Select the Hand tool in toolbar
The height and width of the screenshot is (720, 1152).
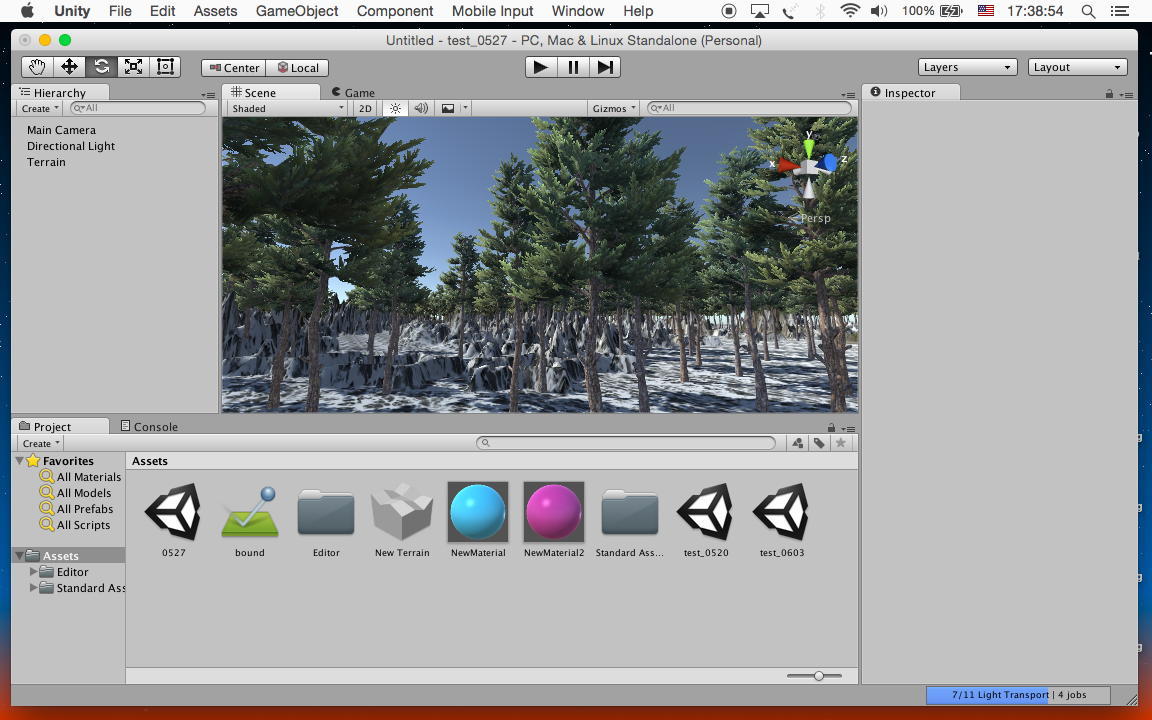37,67
